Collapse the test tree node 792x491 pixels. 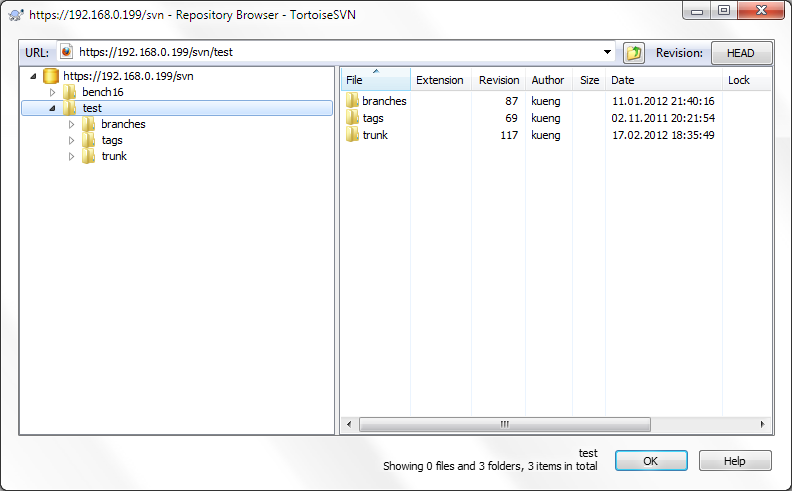(52, 108)
